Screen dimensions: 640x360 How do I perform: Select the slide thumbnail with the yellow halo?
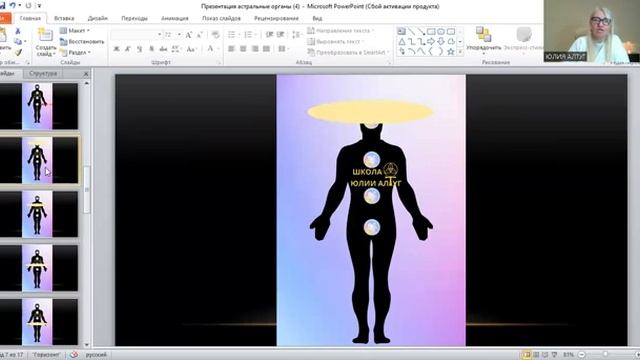click(x=39, y=160)
